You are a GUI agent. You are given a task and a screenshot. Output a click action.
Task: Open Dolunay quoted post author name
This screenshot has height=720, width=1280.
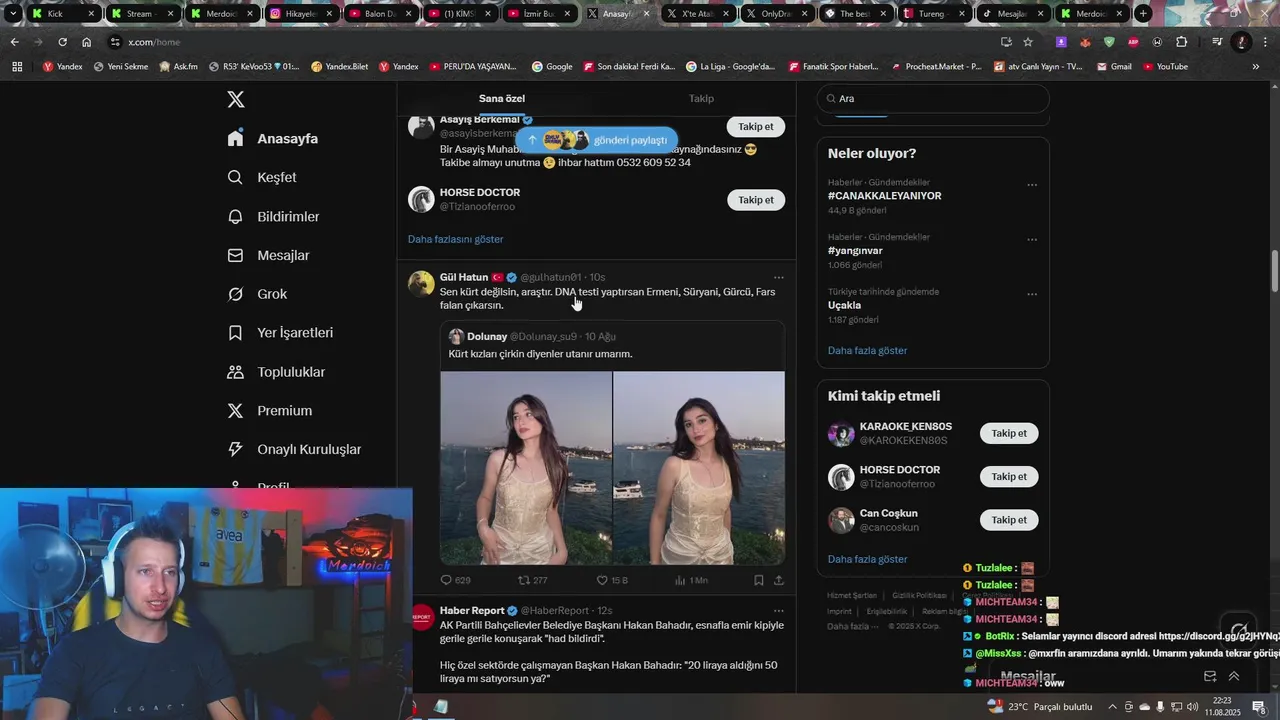(487, 337)
